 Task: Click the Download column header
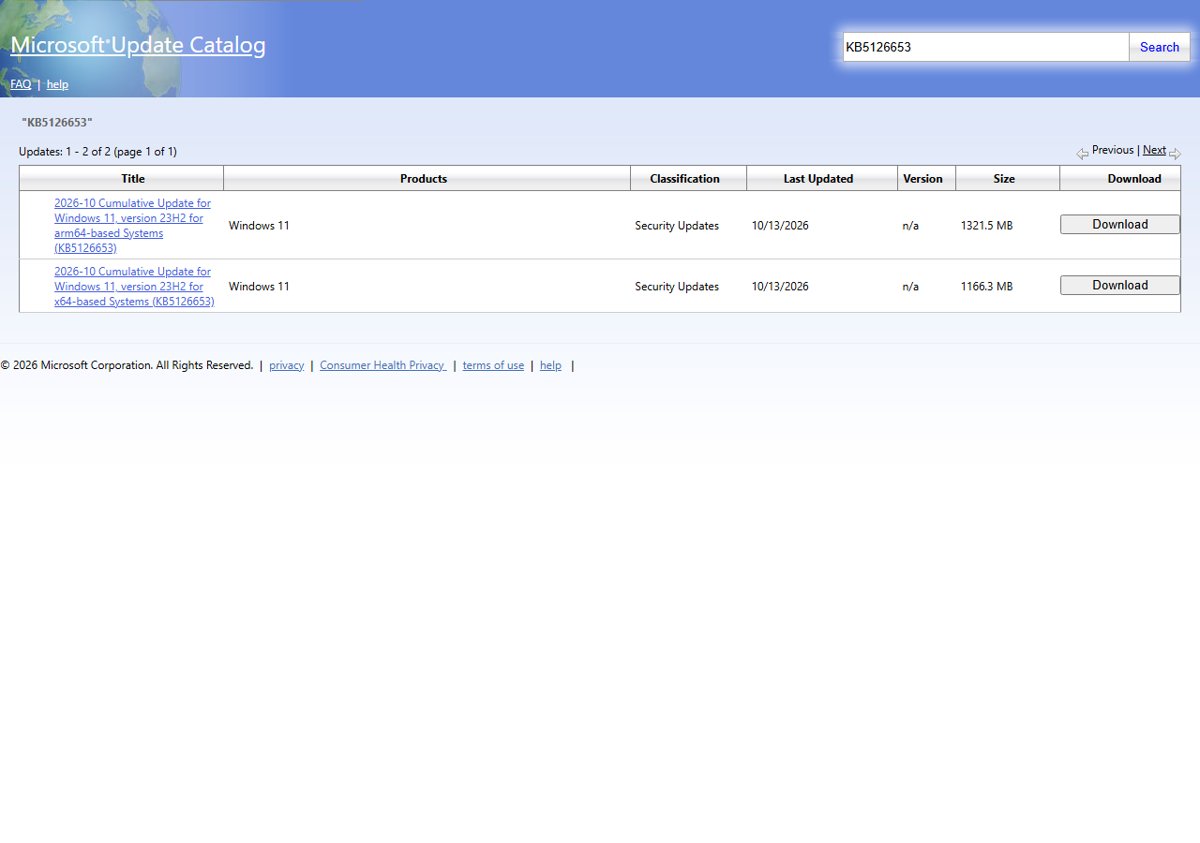coord(1134,179)
